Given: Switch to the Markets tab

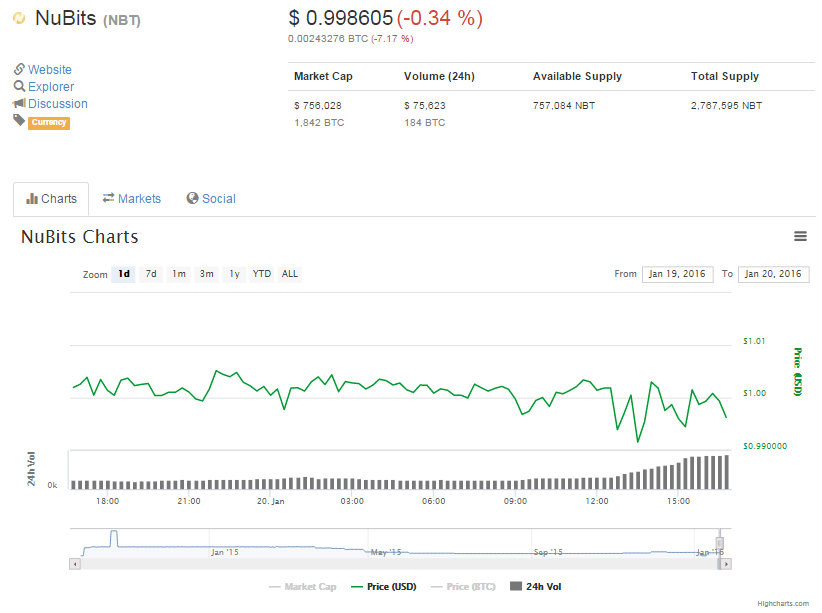Looking at the screenshot, I should point(132,199).
